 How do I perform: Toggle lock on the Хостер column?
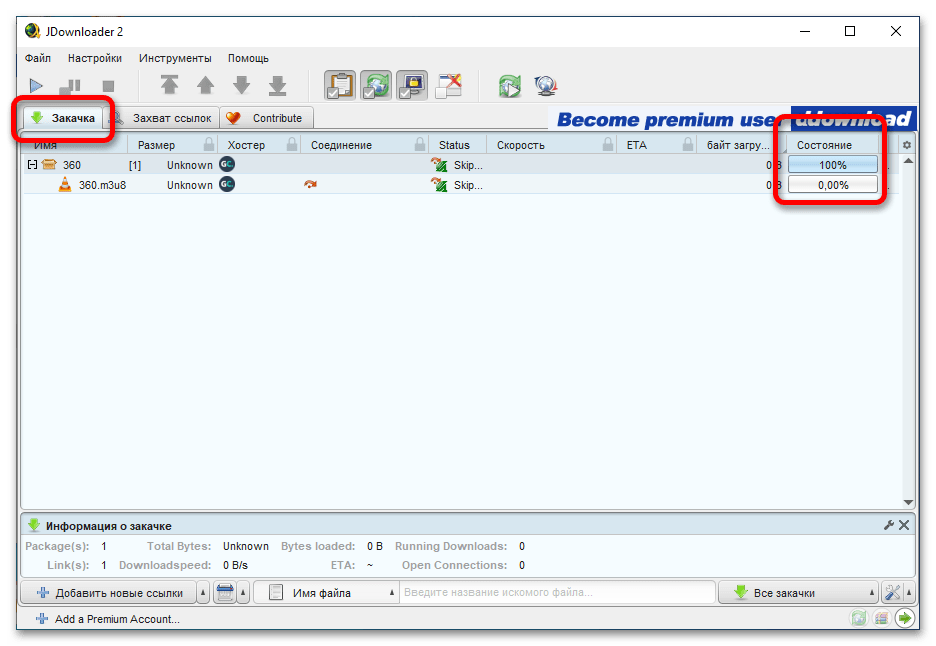(292, 144)
